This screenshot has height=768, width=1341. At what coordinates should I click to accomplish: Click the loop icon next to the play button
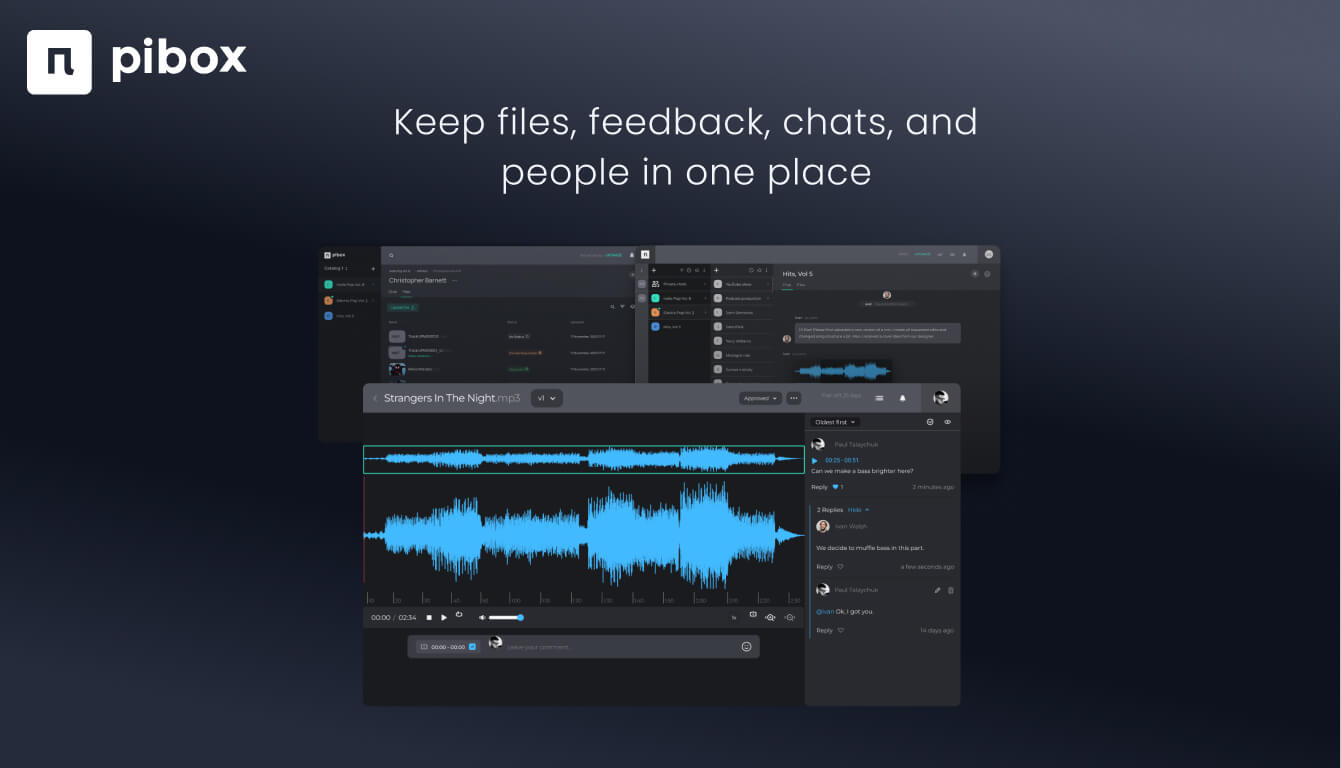pos(460,616)
